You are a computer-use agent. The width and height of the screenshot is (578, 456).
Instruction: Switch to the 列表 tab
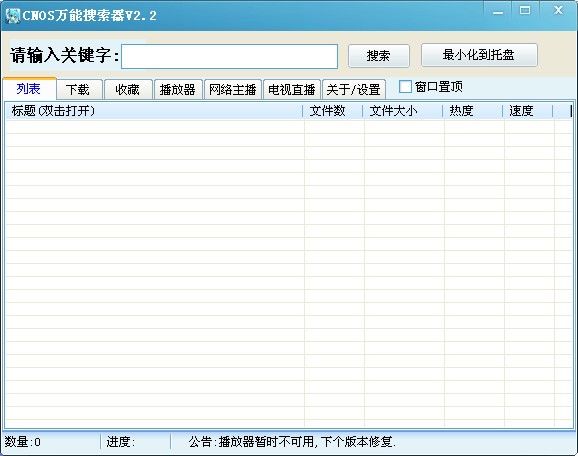[29, 88]
